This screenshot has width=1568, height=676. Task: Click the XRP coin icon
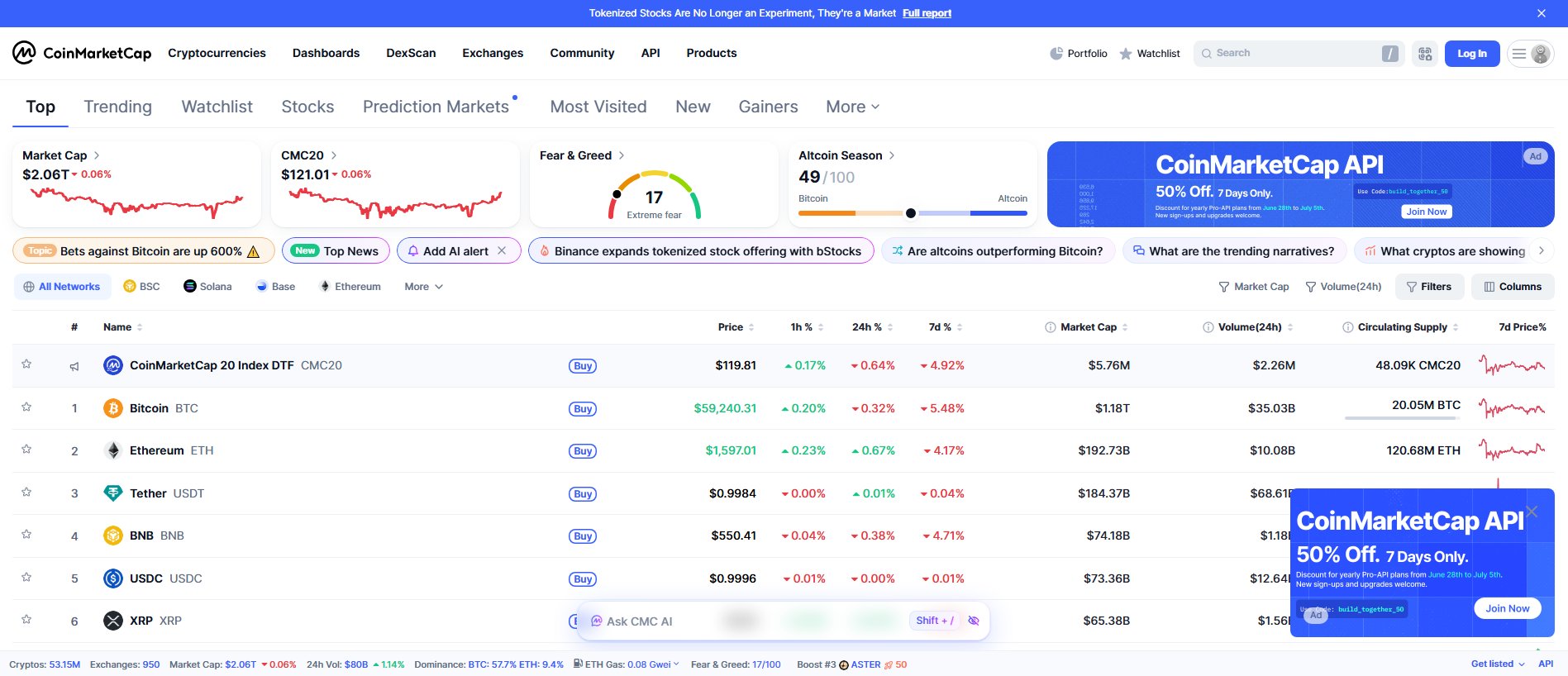[113, 621]
